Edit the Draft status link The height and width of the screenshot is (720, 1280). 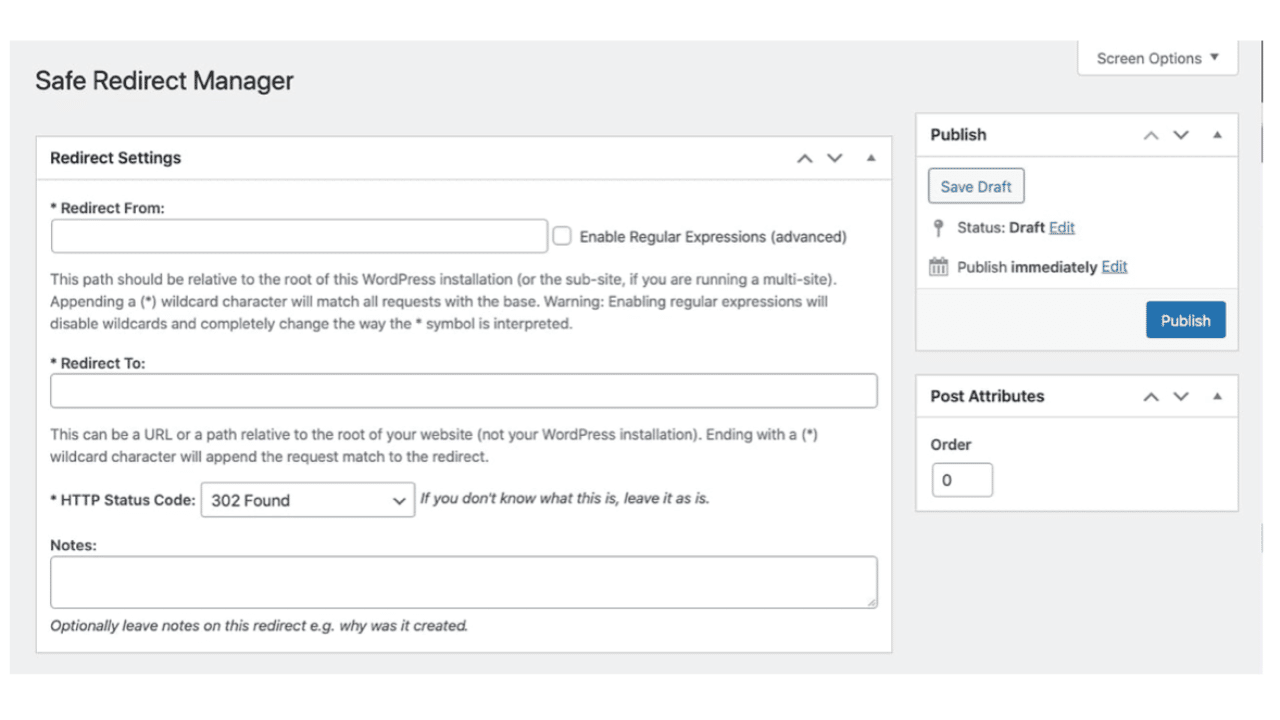click(1062, 228)
